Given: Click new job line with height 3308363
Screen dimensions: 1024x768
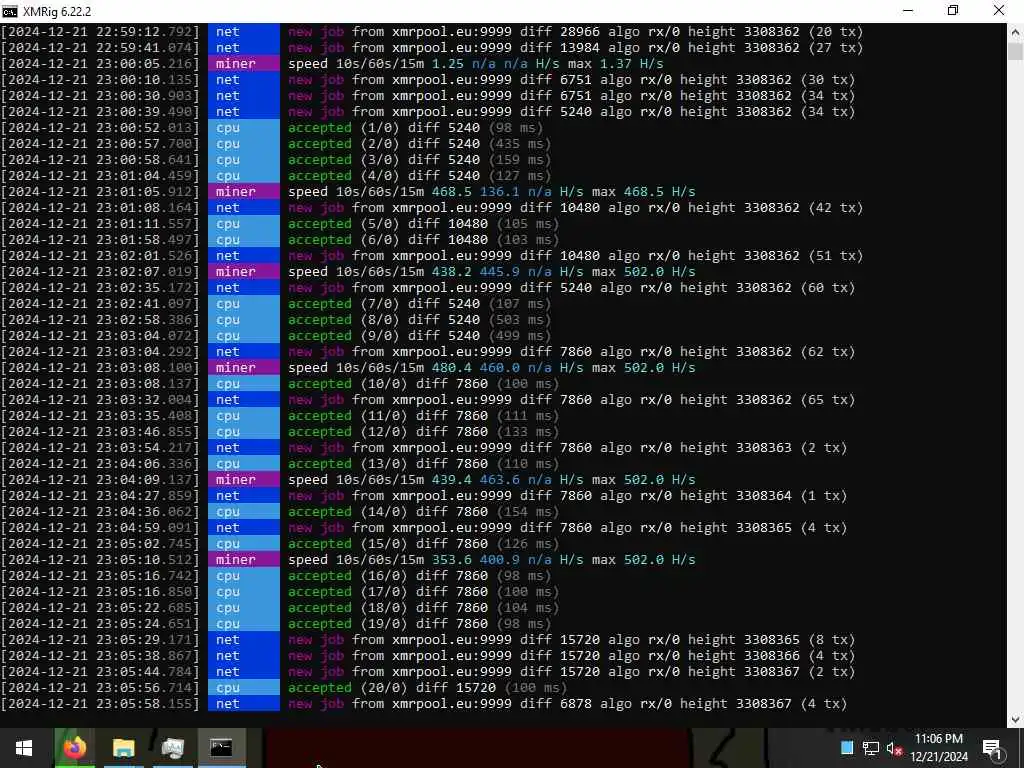Looking at the screenshot, I should (x=424, y=448).
